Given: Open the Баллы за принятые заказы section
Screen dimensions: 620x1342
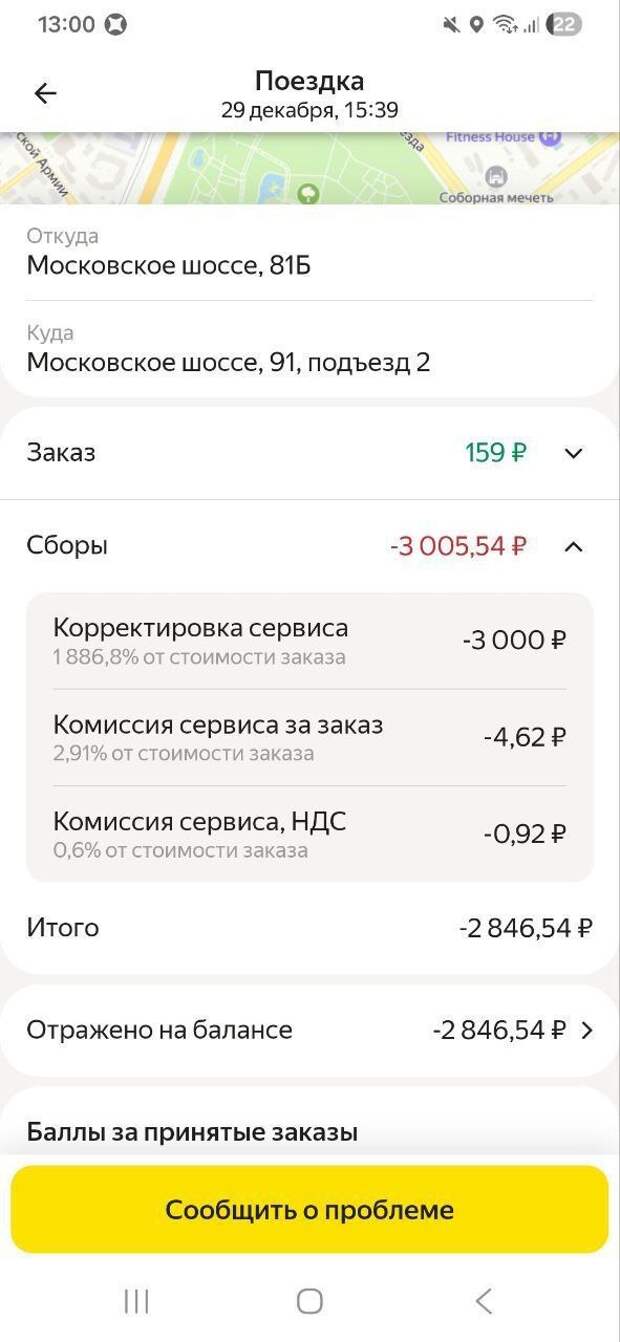Looking at the screenshot, I should coord(192,1133).
